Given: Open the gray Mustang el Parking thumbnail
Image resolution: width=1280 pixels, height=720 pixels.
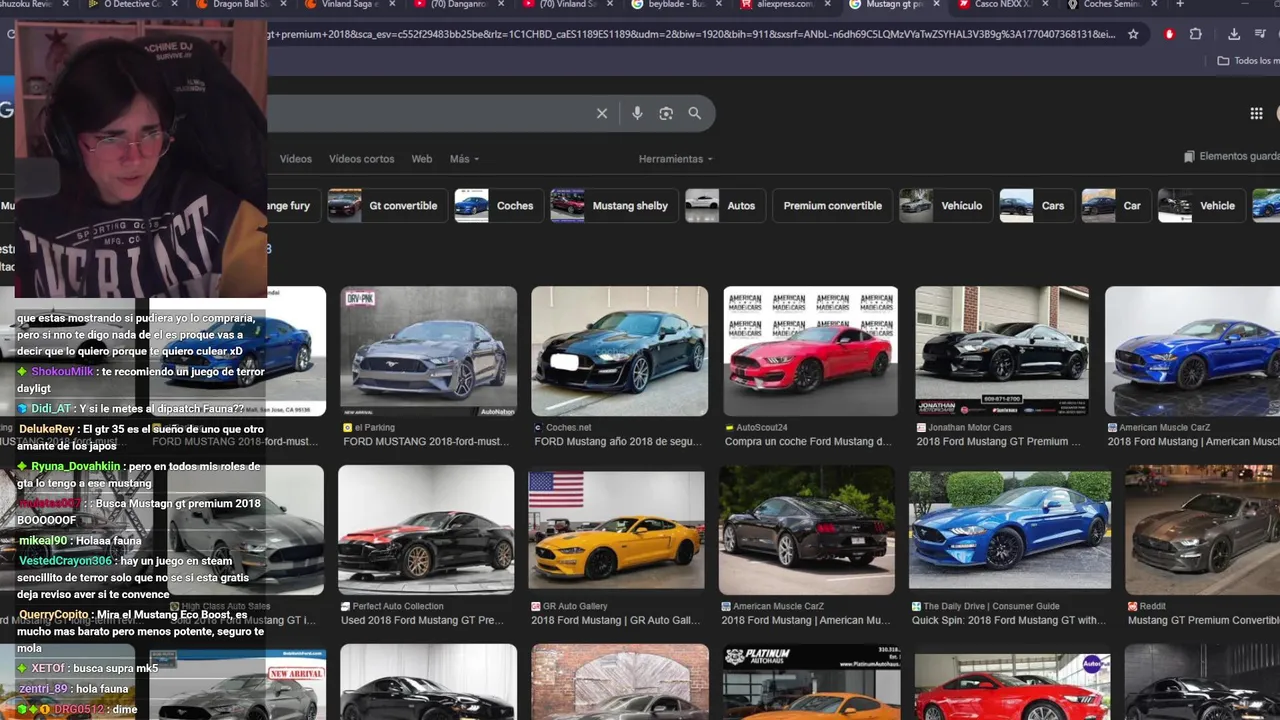Looking at the screenshot, I should (428, 351).
